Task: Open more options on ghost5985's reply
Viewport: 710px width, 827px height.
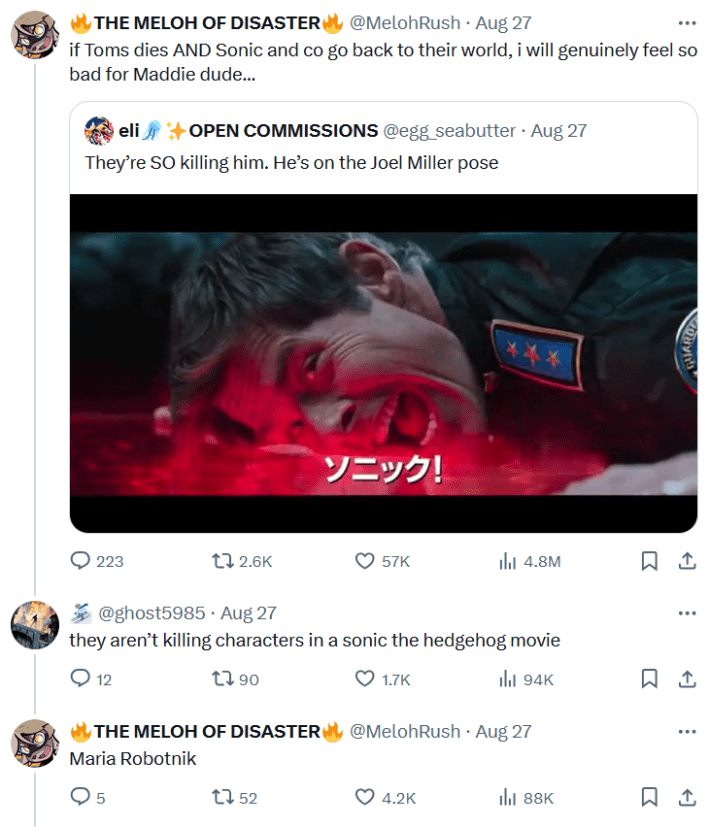Action: (x=683, y=613)
